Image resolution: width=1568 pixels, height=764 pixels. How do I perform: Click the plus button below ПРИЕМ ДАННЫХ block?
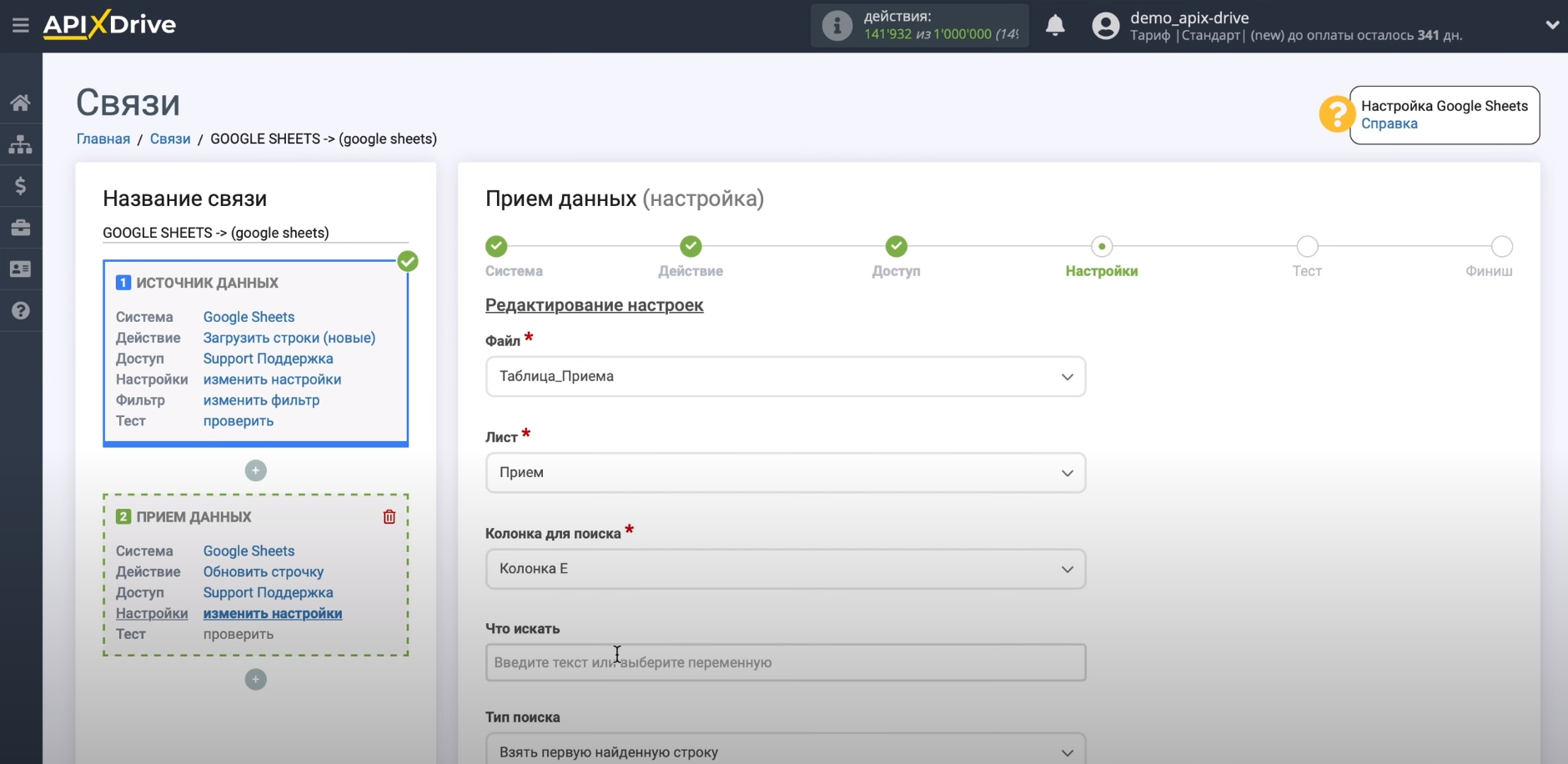(x=256, y=680)
